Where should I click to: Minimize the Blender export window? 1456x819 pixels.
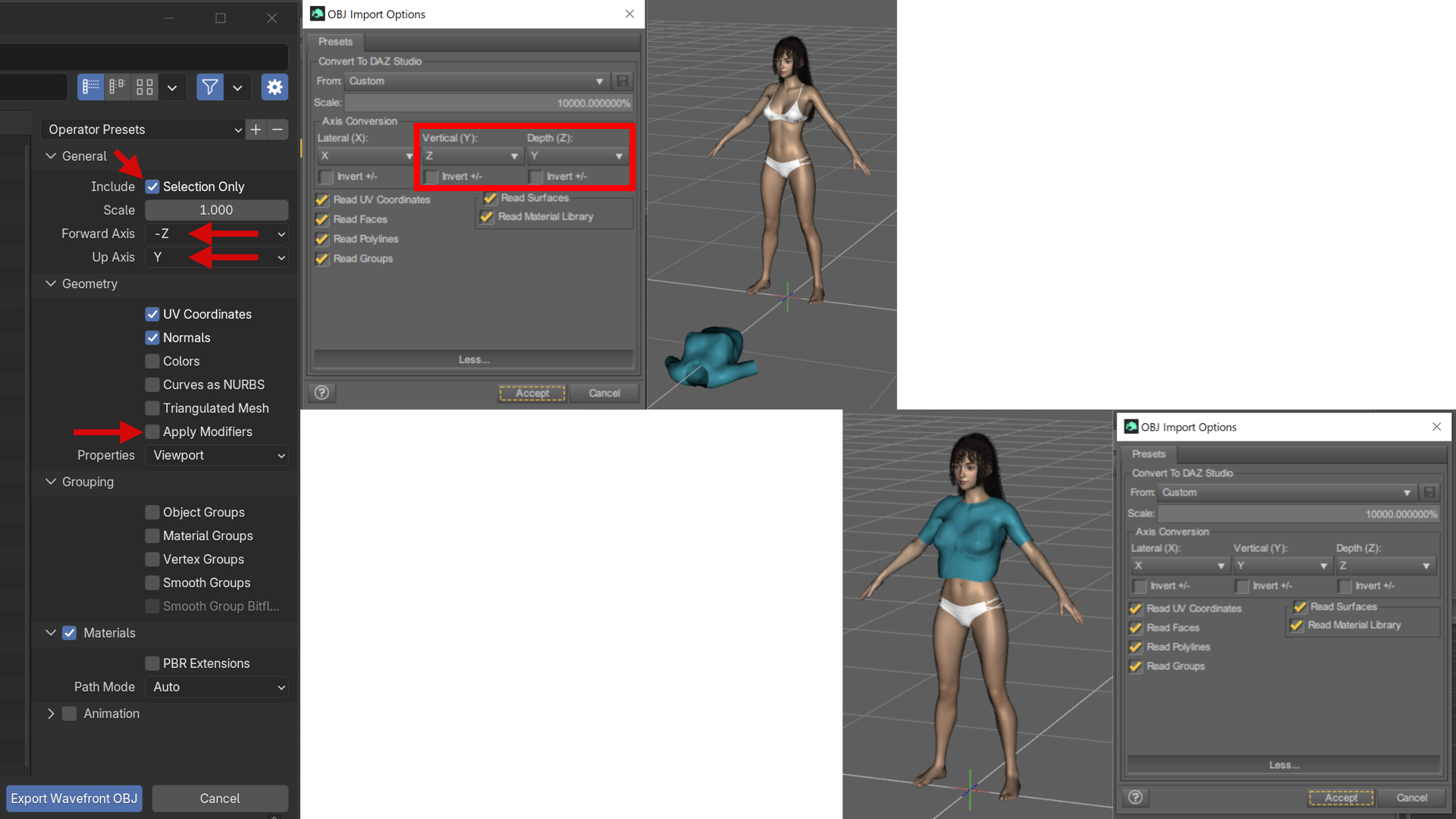[169, 18]
